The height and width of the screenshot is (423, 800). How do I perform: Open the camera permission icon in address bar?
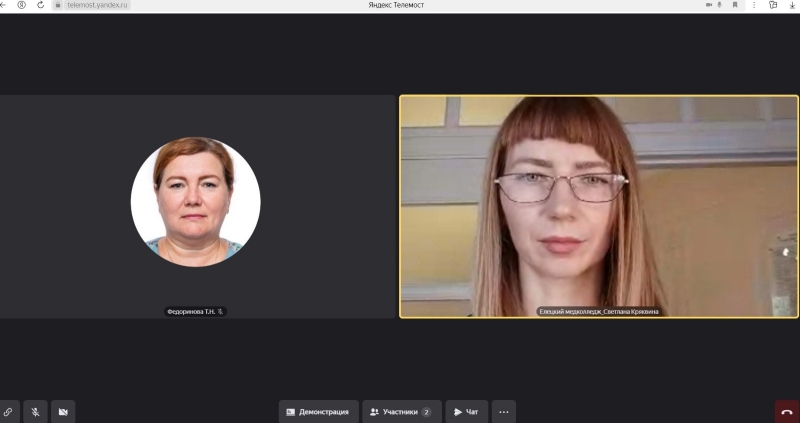pyautogui.click(x=708, y=5)
